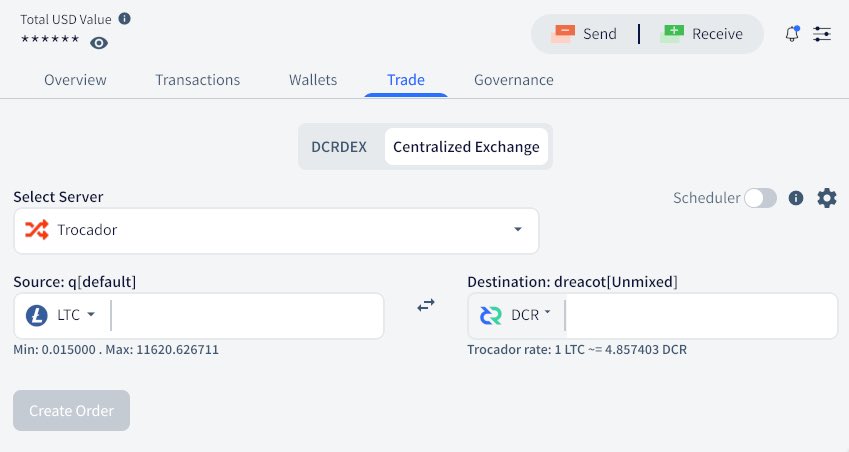Click the LTC source amount field
The image size is (849, 452).
tap(246, 316)
